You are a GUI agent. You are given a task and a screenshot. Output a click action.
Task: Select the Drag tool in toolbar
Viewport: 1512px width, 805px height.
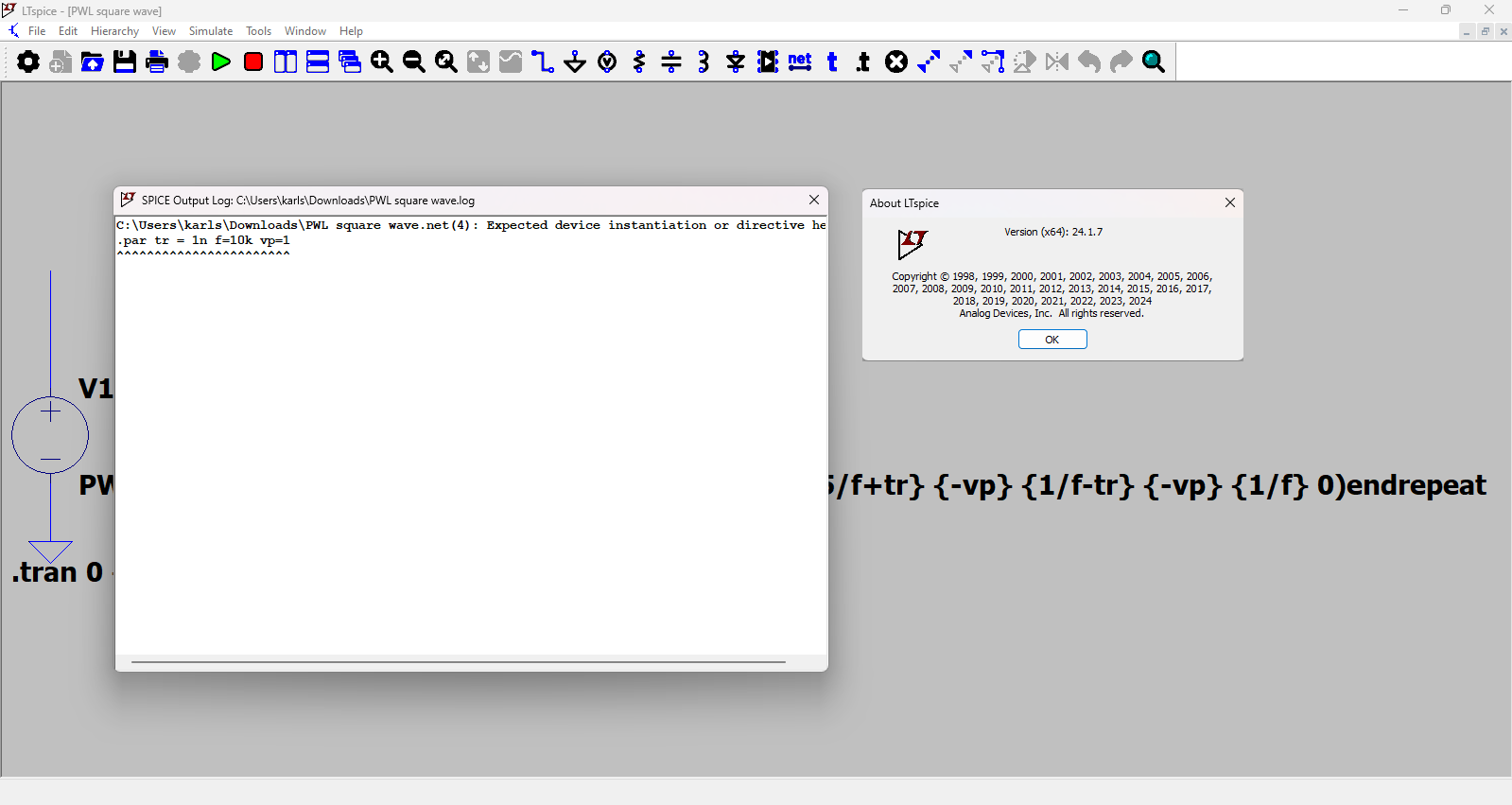point(993,61)
